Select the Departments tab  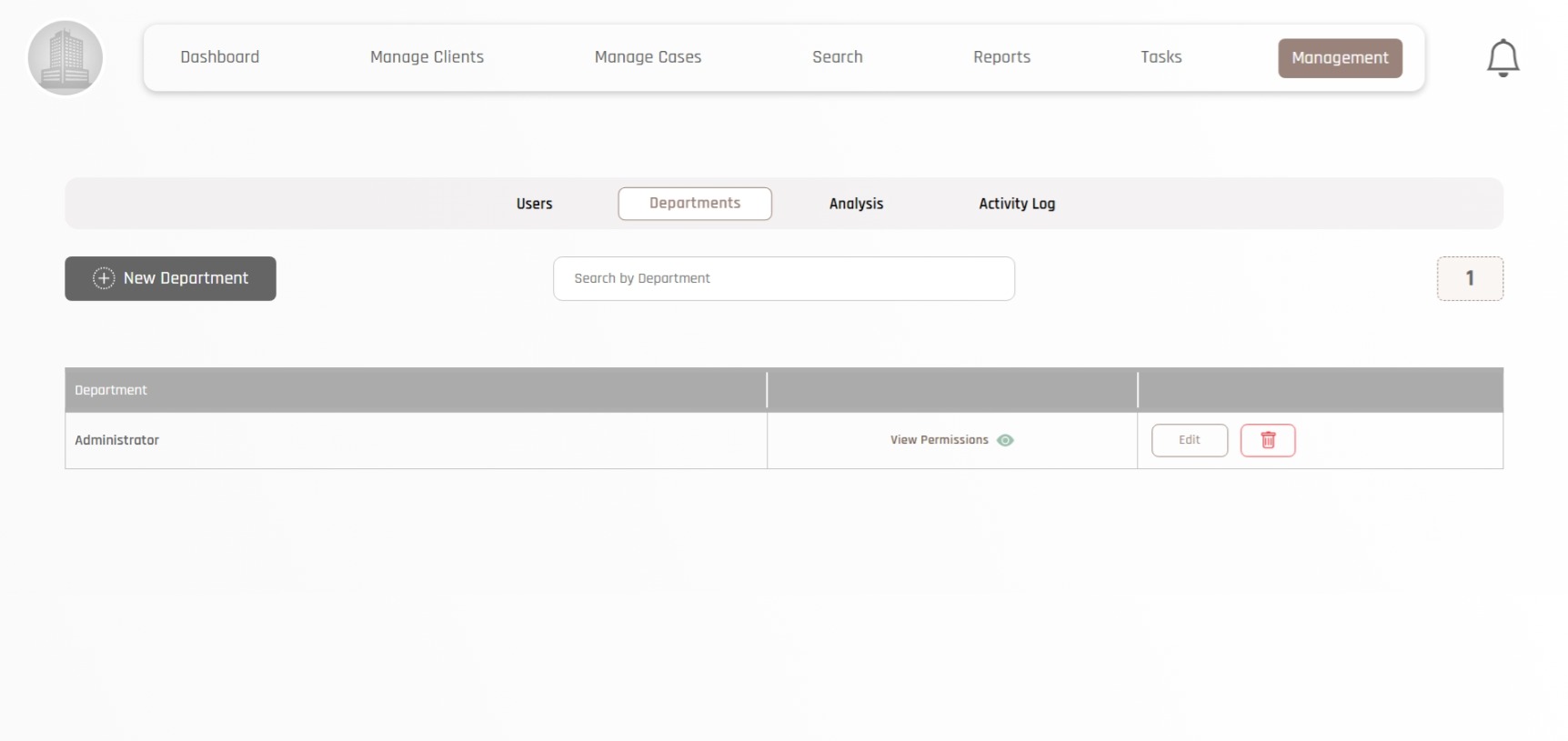(x=695, y=204)
